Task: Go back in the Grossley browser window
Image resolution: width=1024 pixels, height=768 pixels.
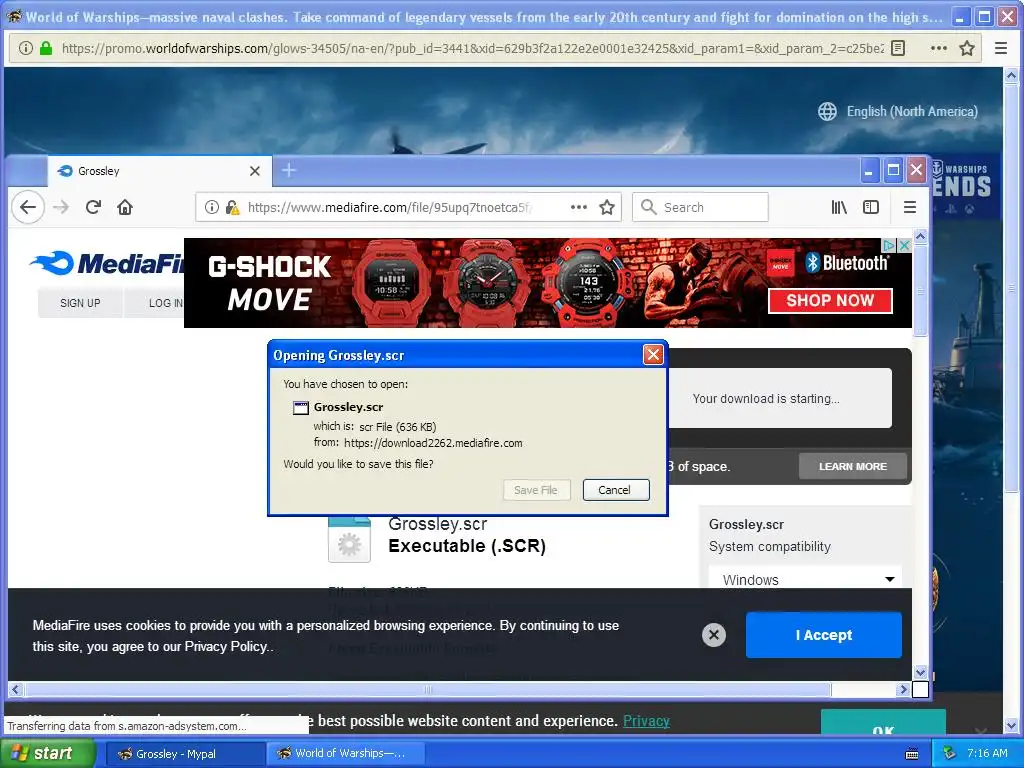Action: tap(28, 208)
